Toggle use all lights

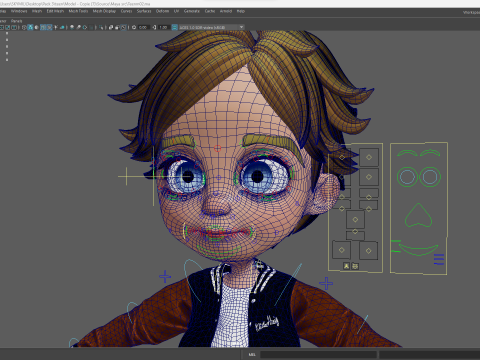coord(56,27)
